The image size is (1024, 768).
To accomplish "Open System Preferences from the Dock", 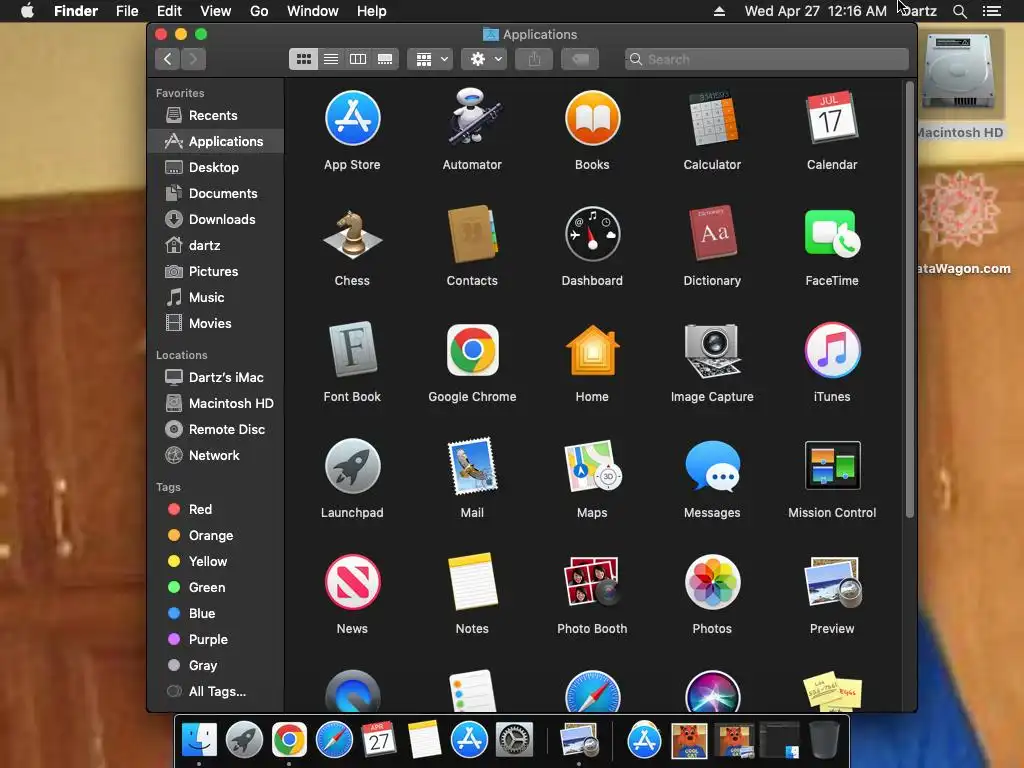I will [515, 741].
